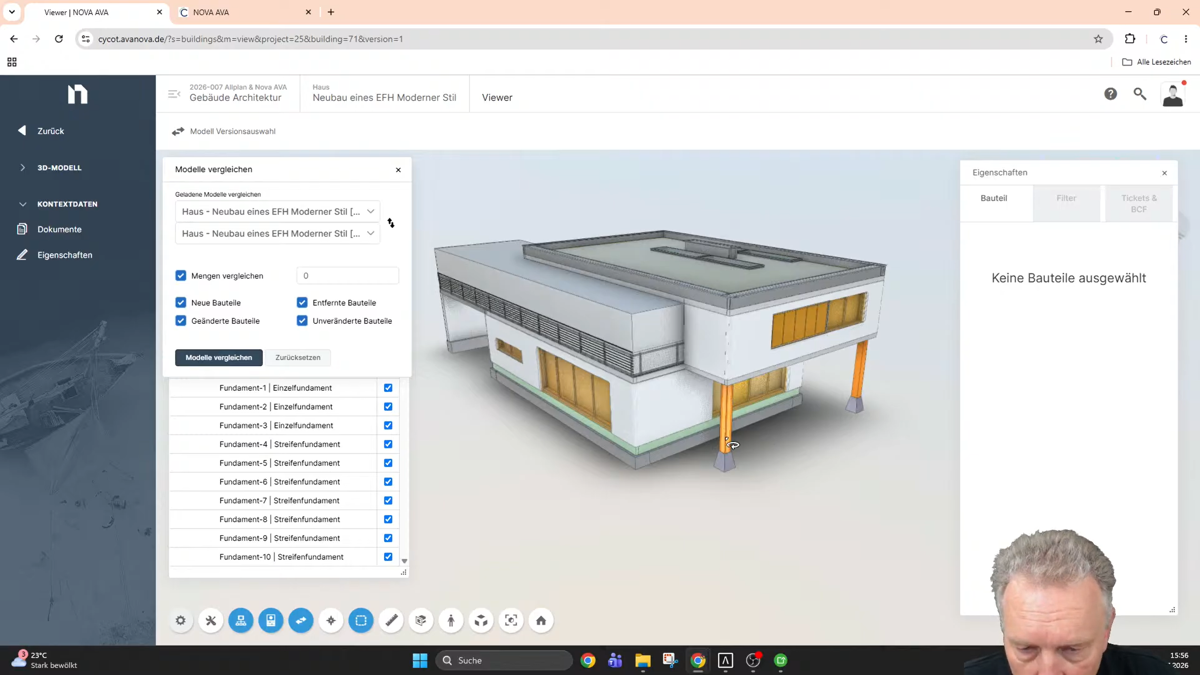Uncheck Unveränderte Bauteile checkbox
Image resolution: width=1200 pixels, height=675 pixels.
tap(302, 321)
